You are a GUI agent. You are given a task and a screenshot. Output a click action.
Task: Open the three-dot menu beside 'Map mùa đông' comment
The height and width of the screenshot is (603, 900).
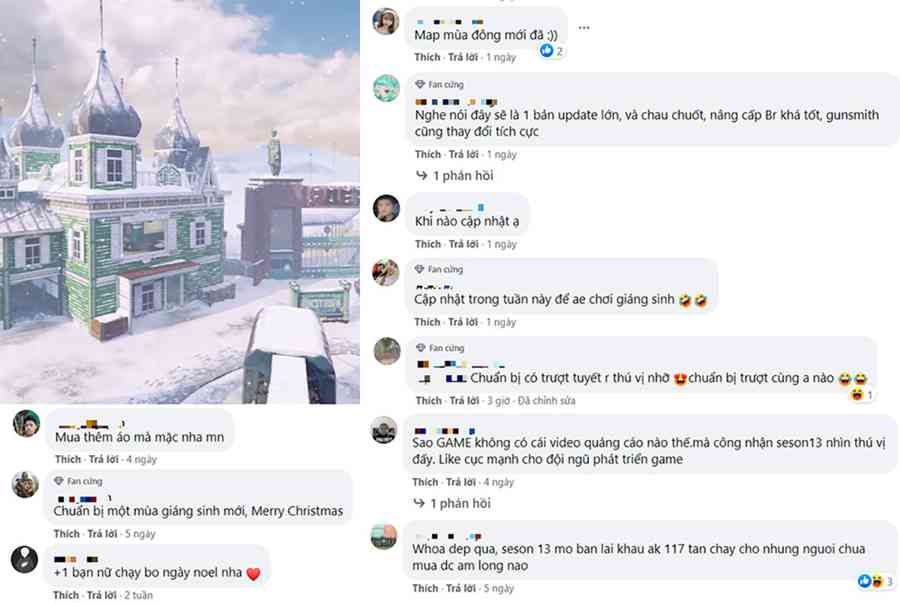[584, 28]
